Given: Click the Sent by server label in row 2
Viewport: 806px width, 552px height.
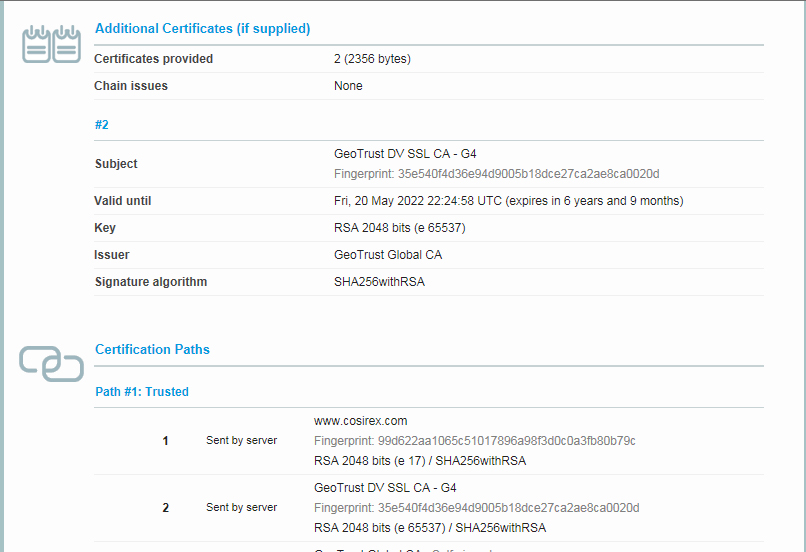Looking at the screenshot, I should point(241,507).
